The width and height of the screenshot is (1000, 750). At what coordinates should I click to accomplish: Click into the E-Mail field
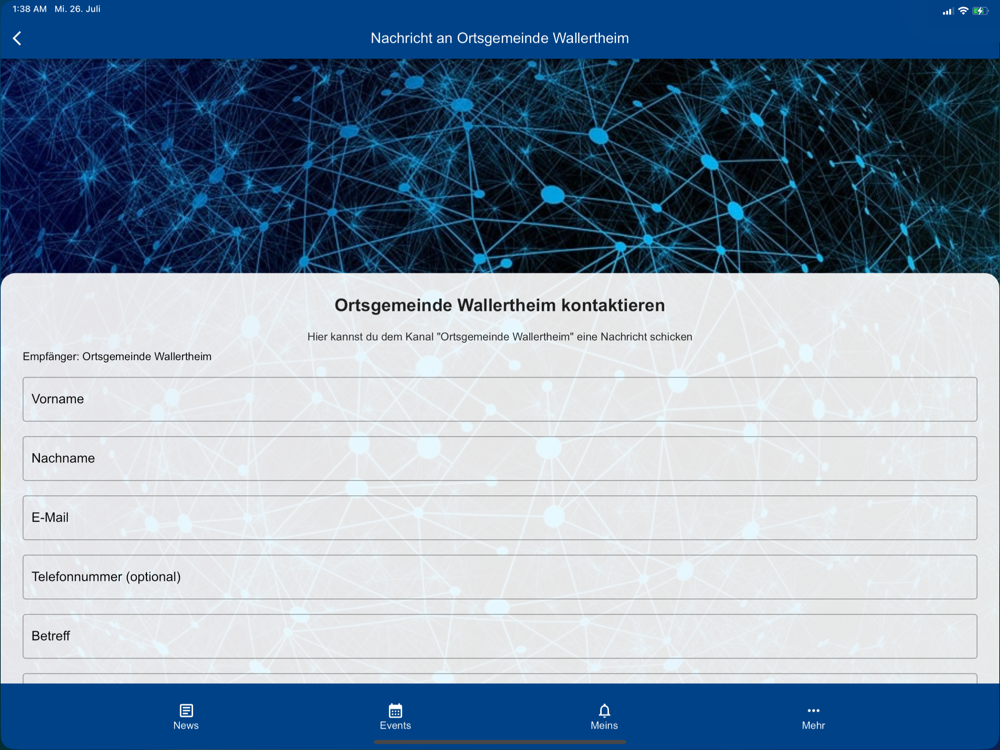(x=500, y=518)
